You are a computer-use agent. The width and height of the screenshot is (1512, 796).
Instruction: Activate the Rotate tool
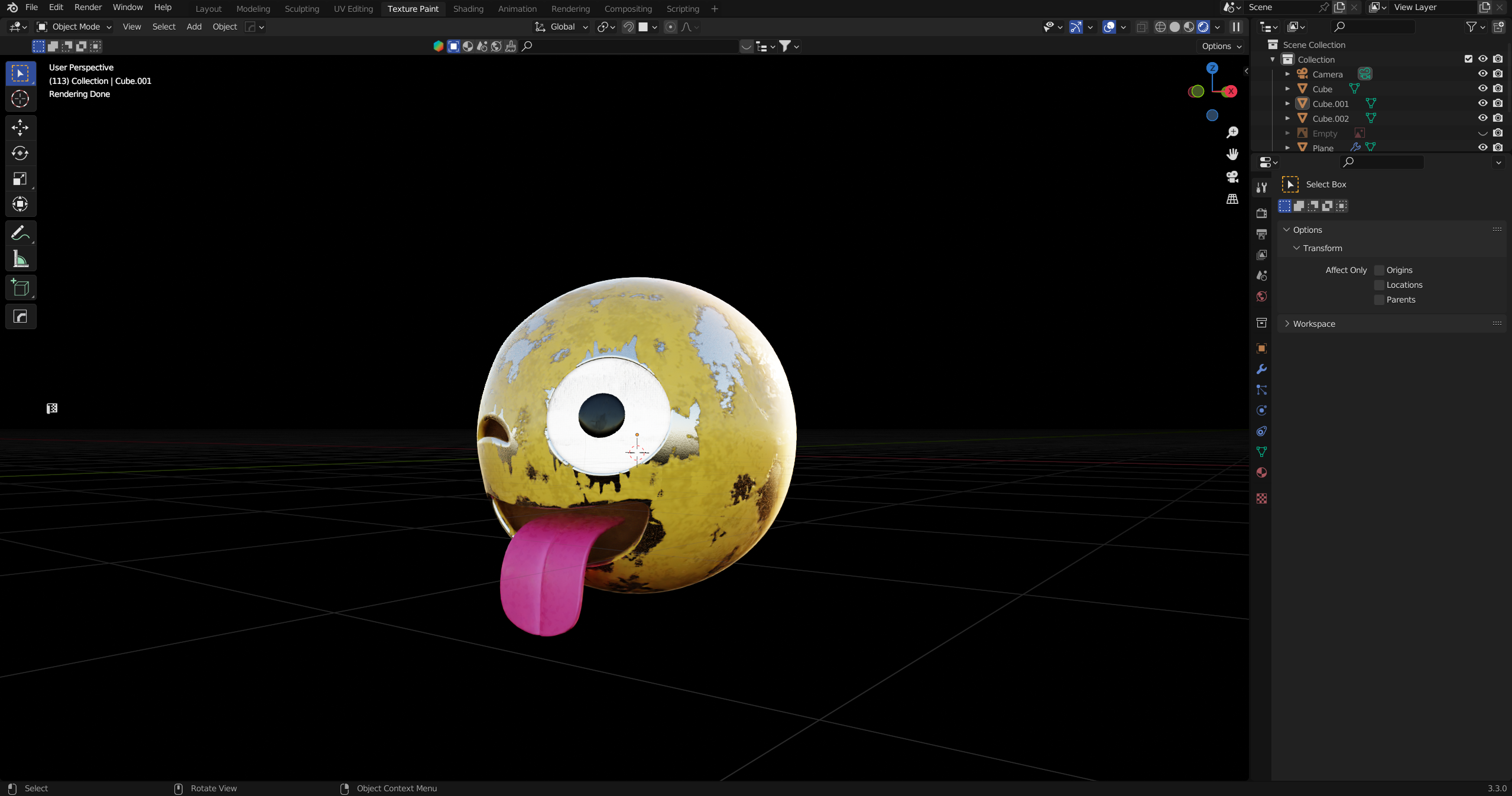coord(20,153)
